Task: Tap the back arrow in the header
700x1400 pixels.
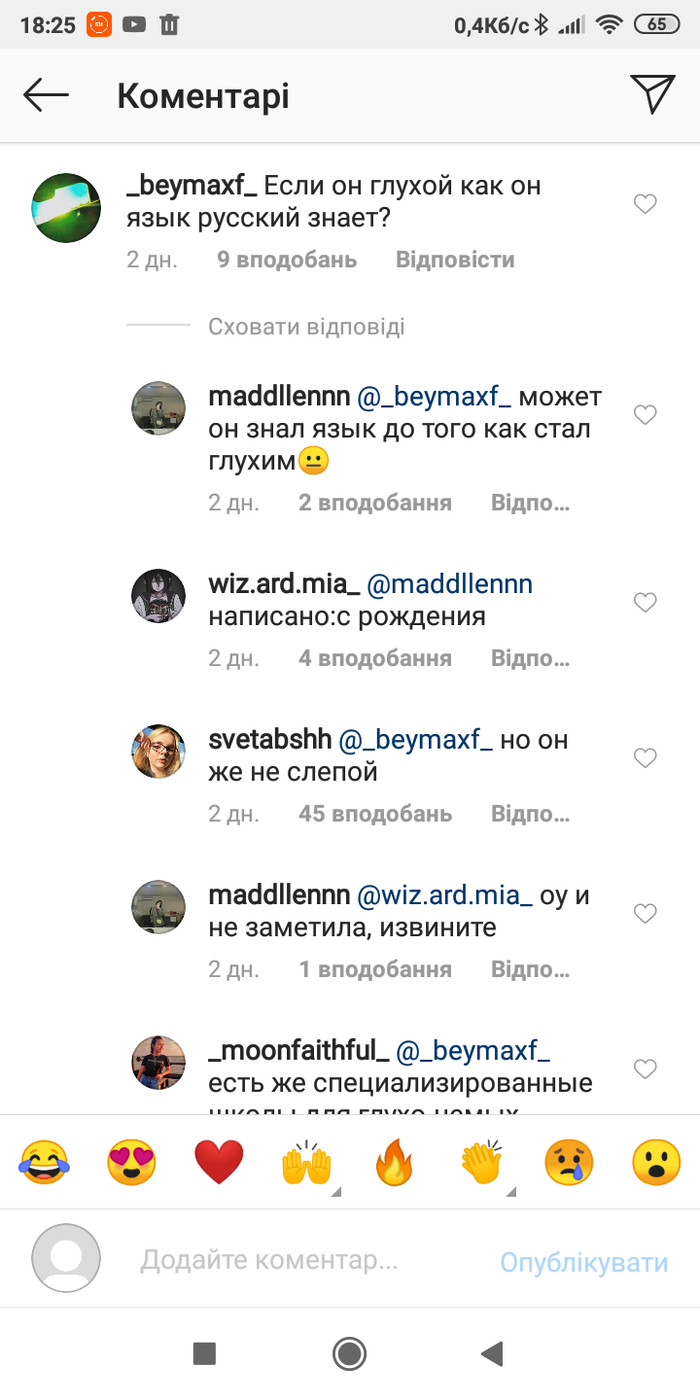Action: coord(46,95)
